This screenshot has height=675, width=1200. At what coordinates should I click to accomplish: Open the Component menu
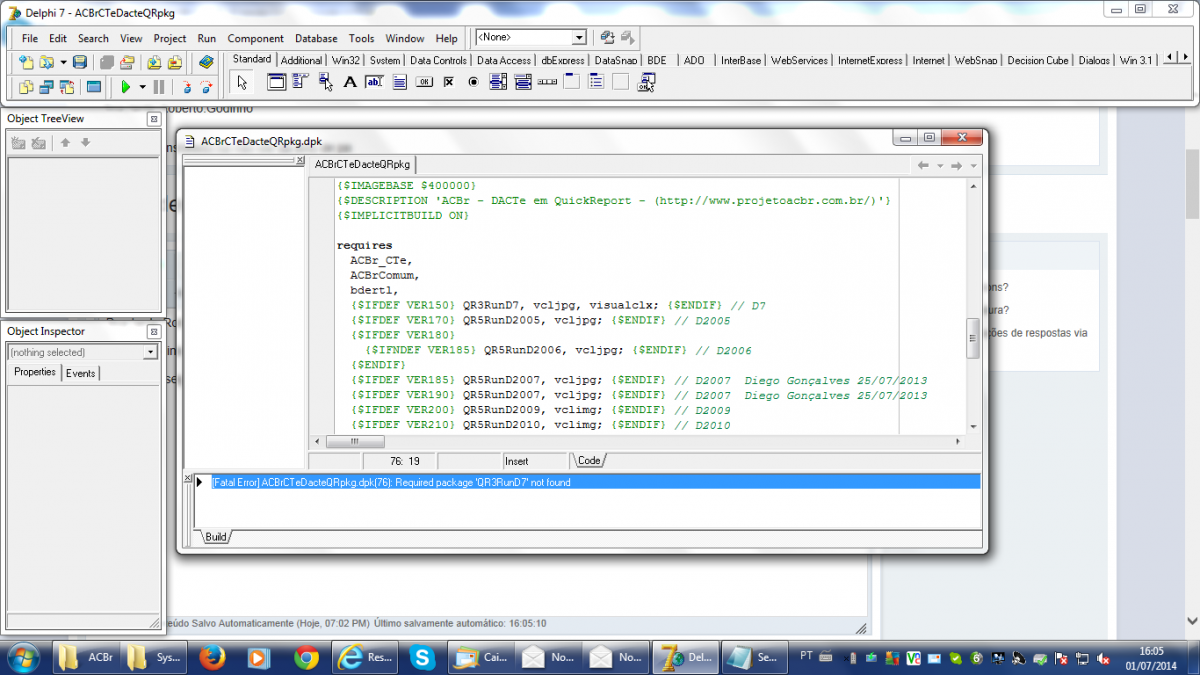click(x=255, y=38)
